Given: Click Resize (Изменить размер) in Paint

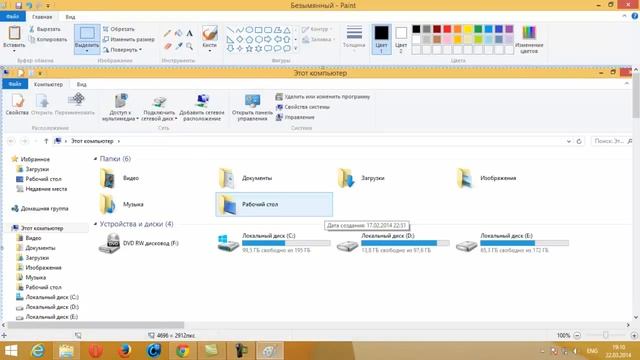Looking at the screenshot, I should pyautogui.click(x=129, y=40).
